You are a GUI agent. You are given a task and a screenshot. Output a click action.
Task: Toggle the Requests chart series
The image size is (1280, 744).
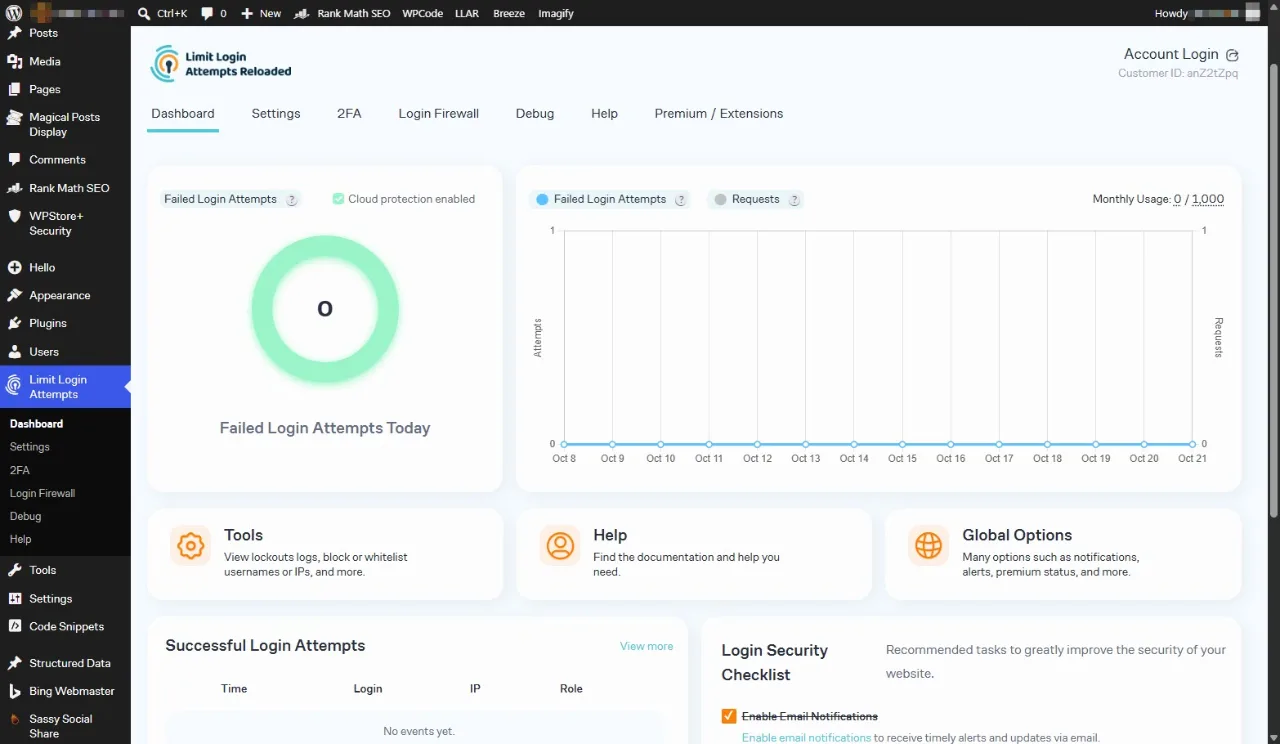coord(746,200)
